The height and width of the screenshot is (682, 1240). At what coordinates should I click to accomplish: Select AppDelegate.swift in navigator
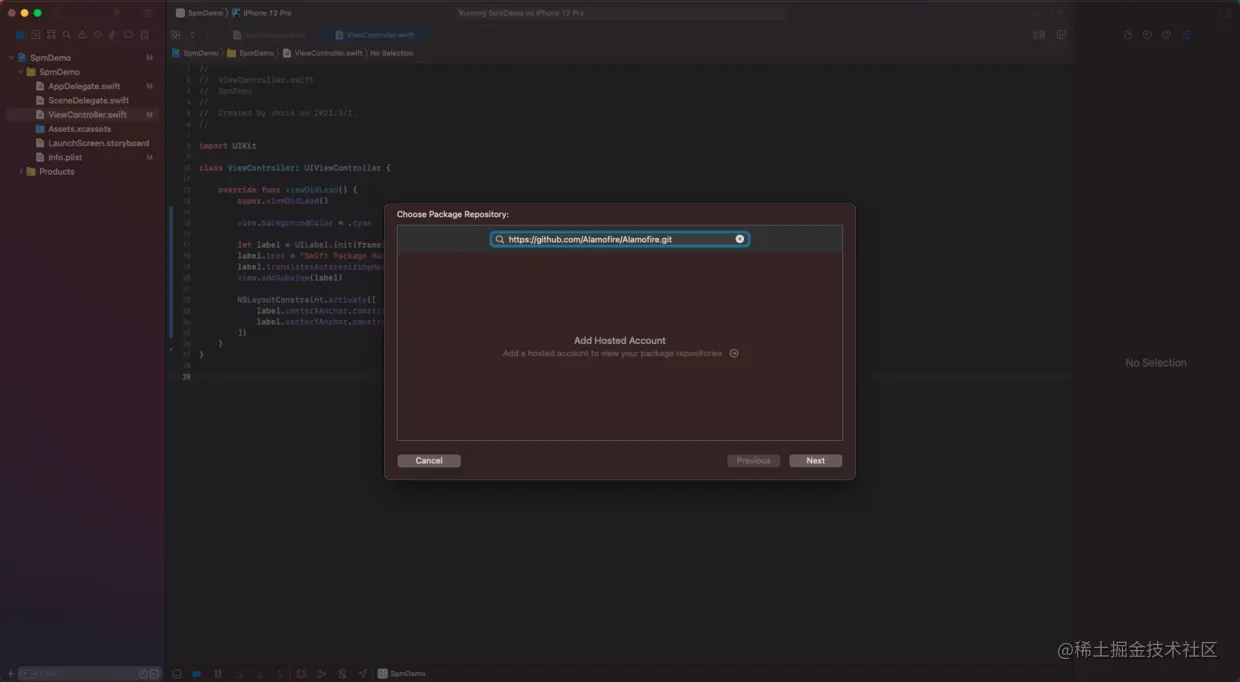coord(84,86)
